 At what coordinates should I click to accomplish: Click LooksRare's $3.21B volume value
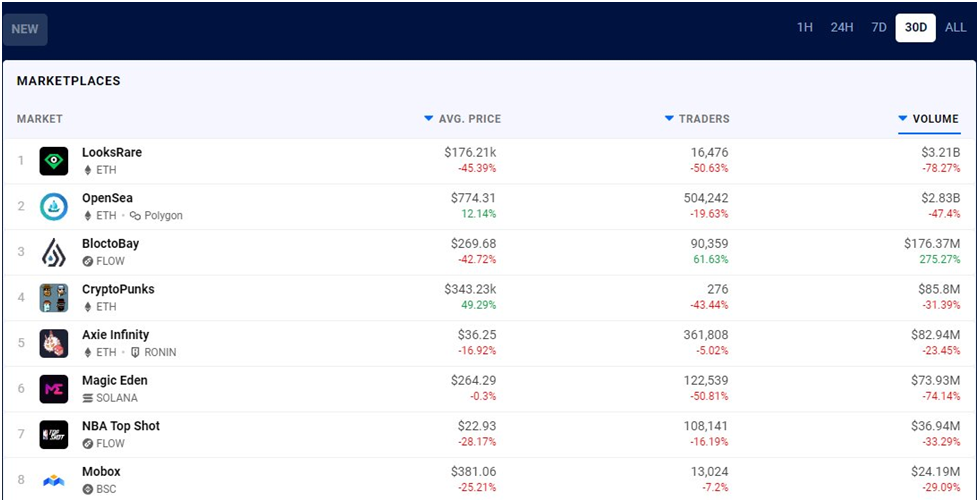tap(941, 153)
